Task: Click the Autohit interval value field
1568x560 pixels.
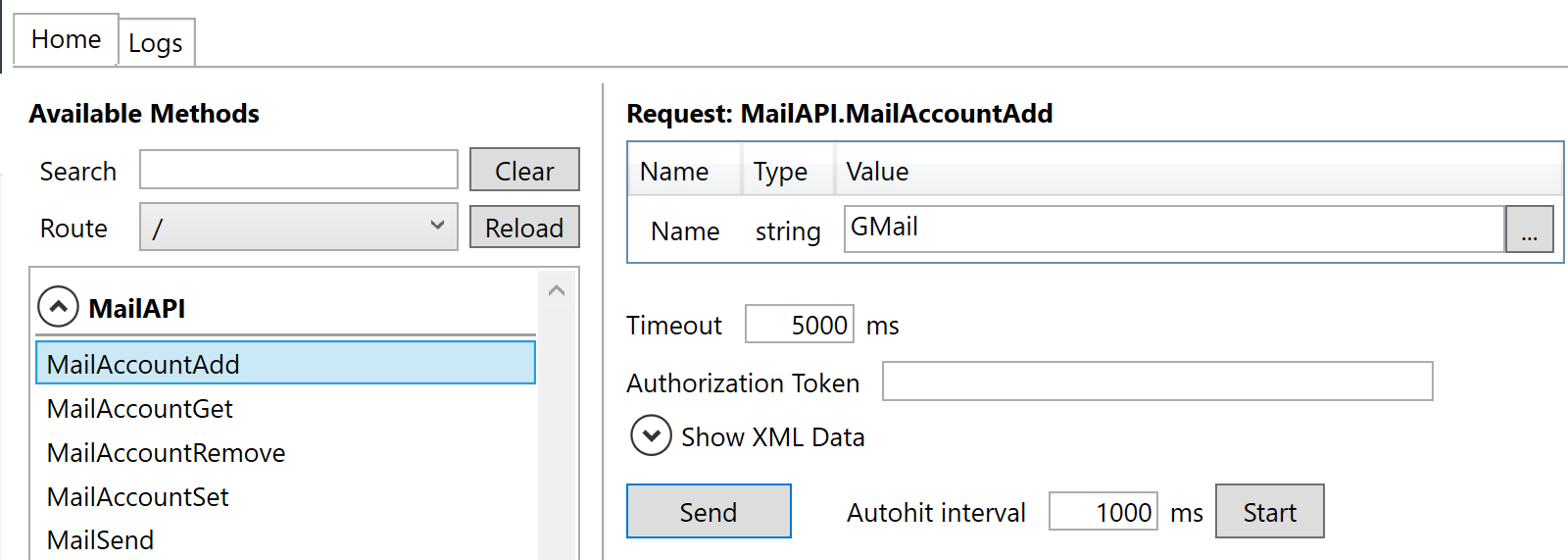Action: pos(1102,512)
